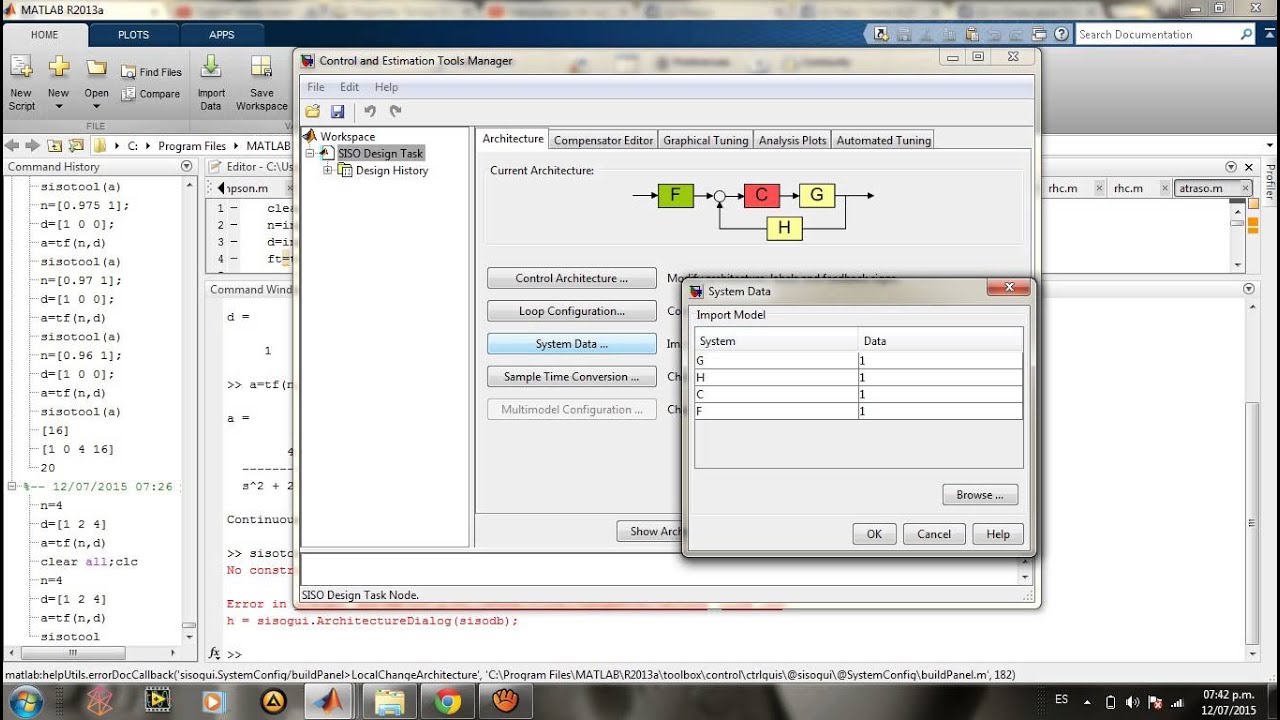Click the Open folder icon in HOME ribbon
This screenshot has width=1280, height=720.
(96, 68)
